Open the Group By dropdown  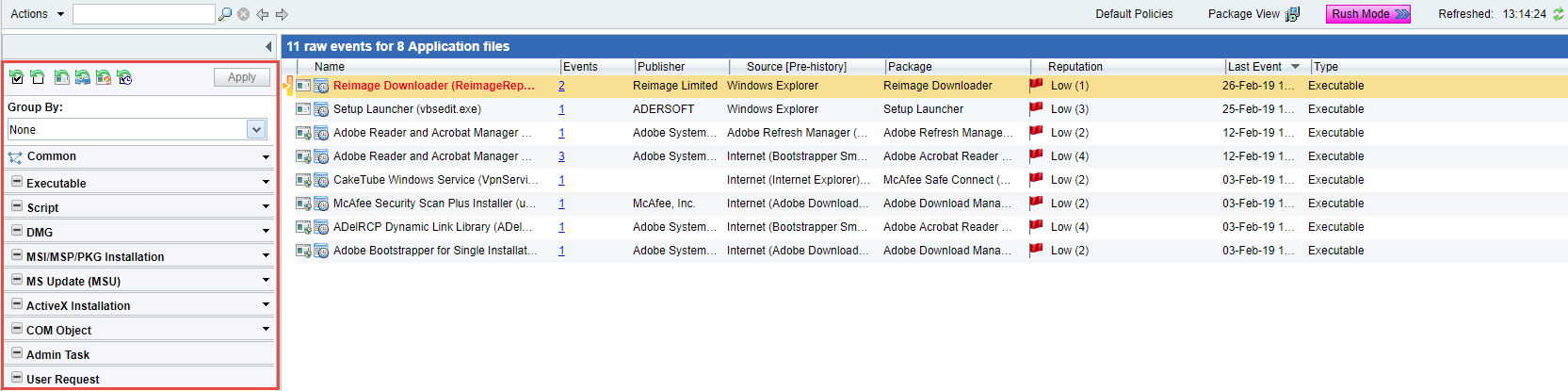[x=256, y=129]
